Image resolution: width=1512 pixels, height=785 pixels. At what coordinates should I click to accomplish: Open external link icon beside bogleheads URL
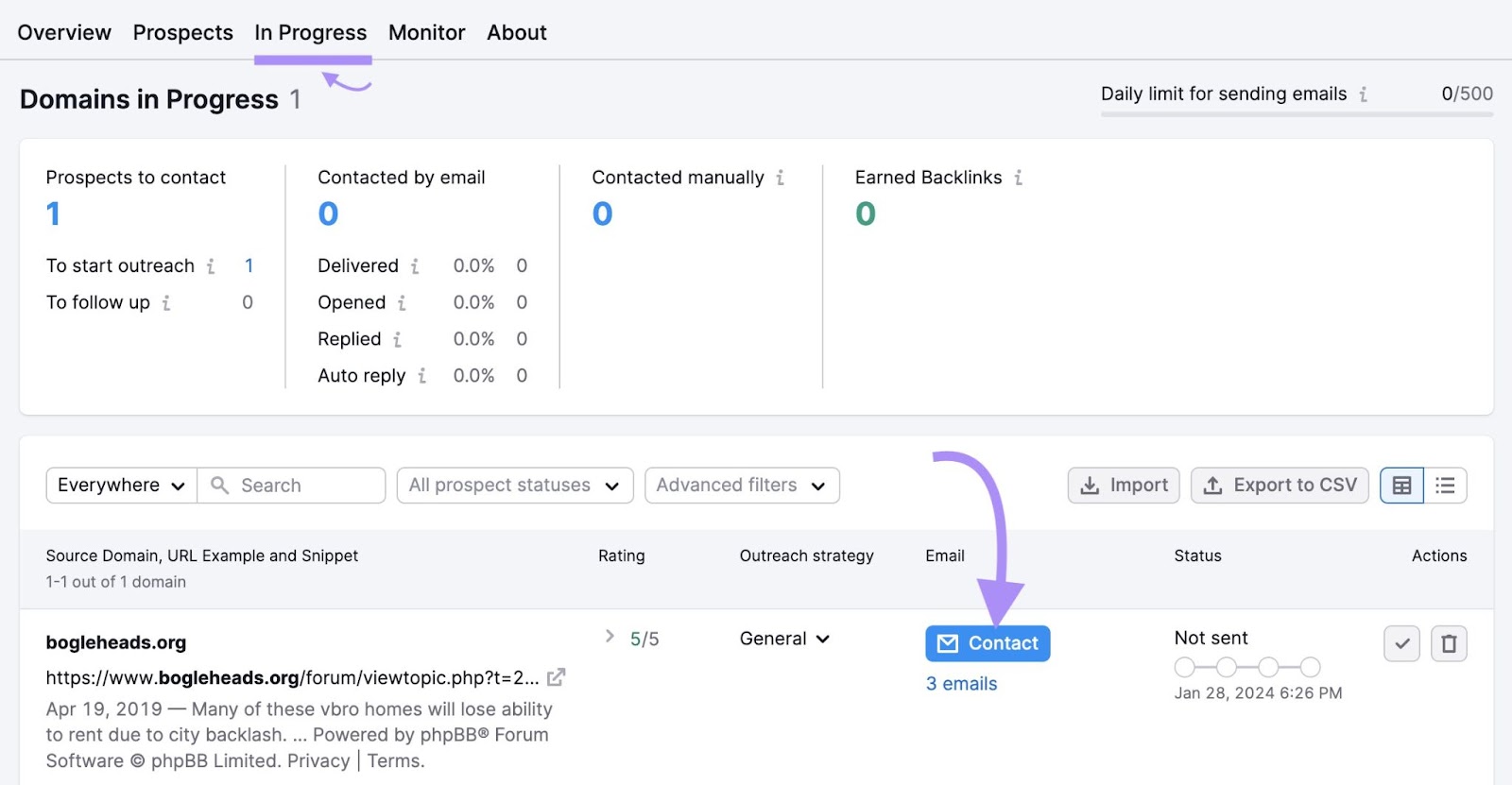pos(556,677)
